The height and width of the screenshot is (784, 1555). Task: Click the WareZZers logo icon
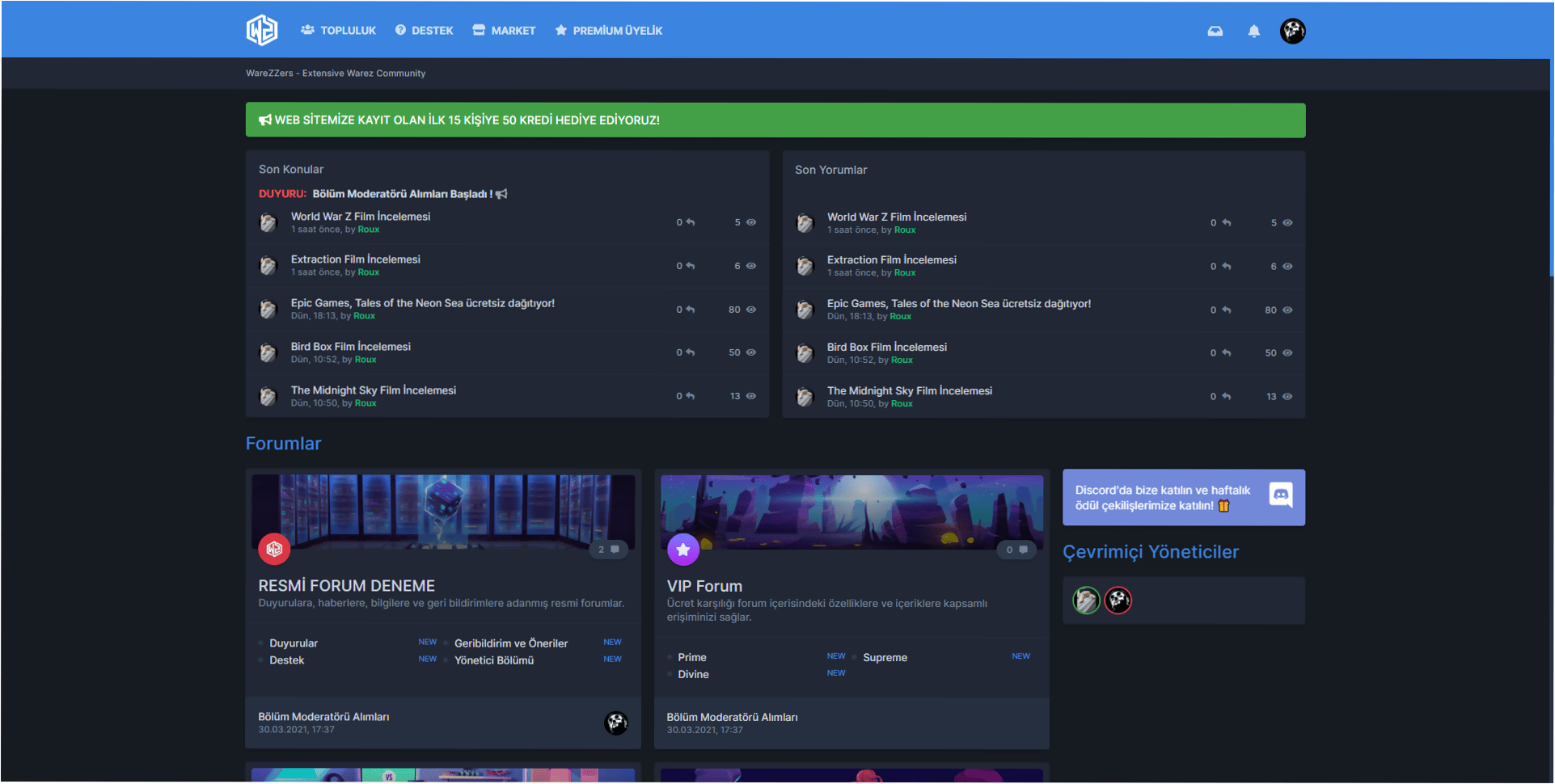point(261,31)
